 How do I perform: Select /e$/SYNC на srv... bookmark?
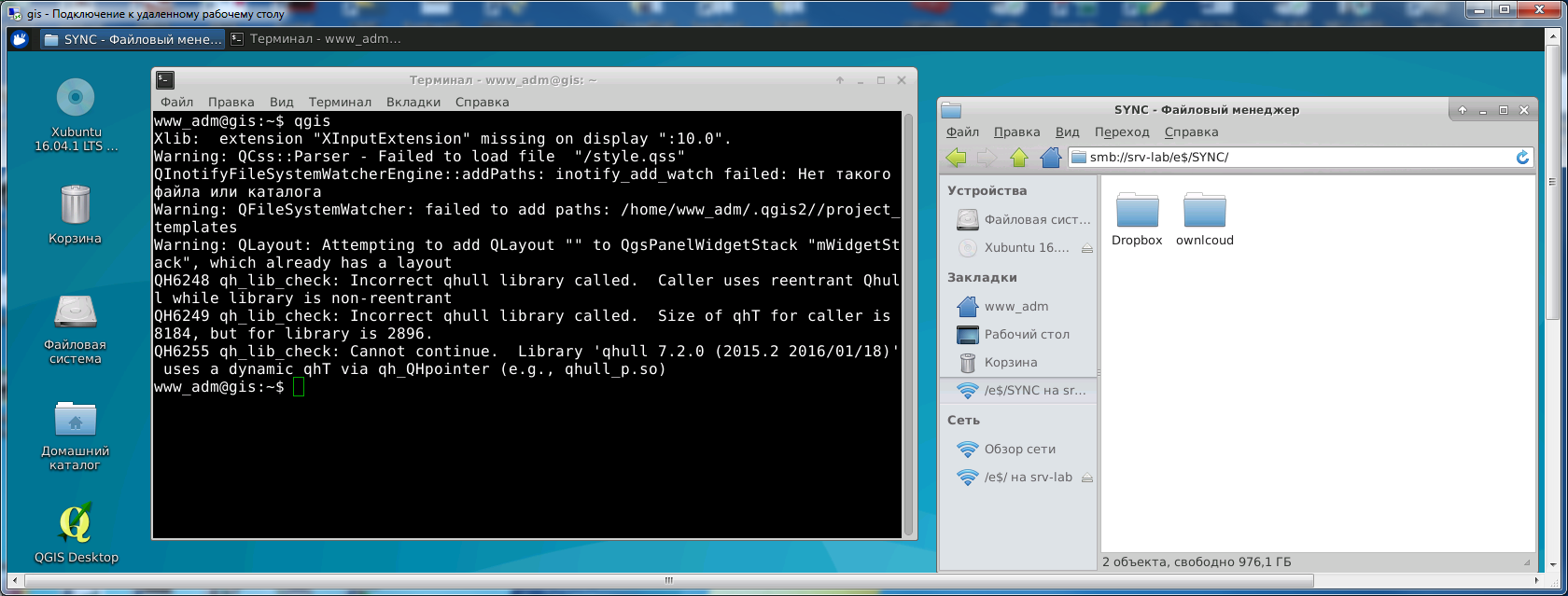[1020, 390]
